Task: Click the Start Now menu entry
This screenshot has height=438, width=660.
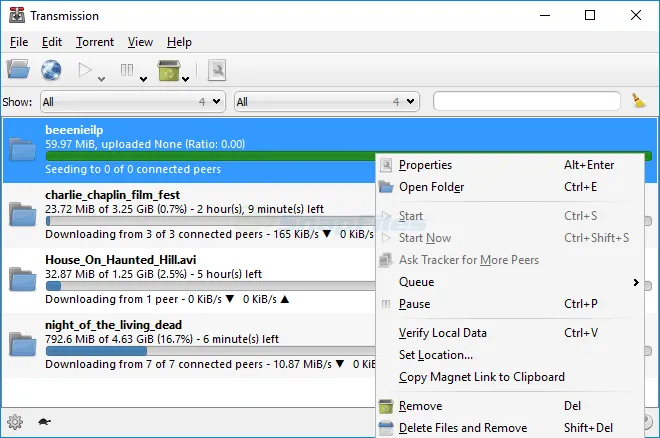Action: (509, 238)
